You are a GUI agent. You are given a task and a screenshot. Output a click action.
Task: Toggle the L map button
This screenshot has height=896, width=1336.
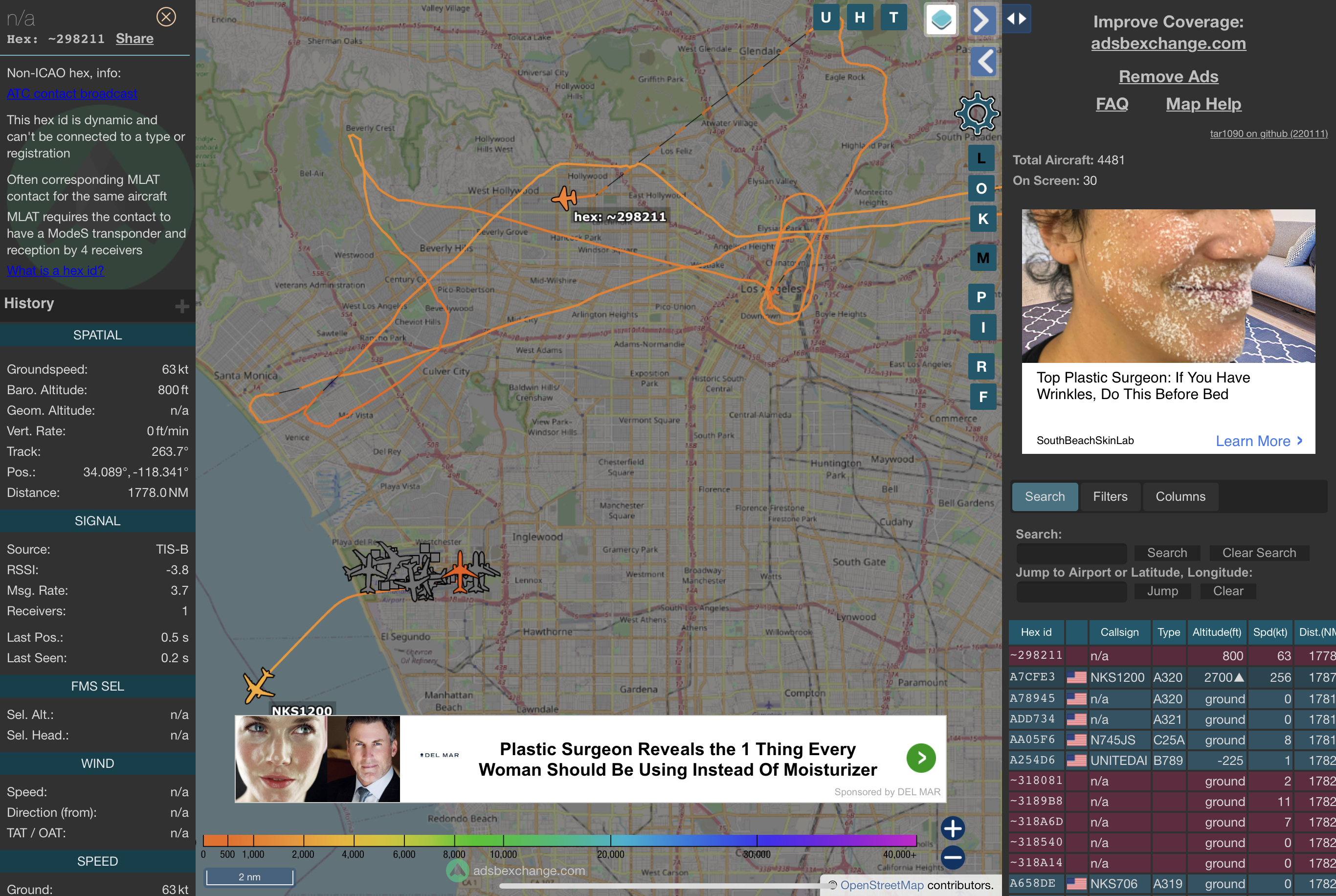[x=982, y=158]
